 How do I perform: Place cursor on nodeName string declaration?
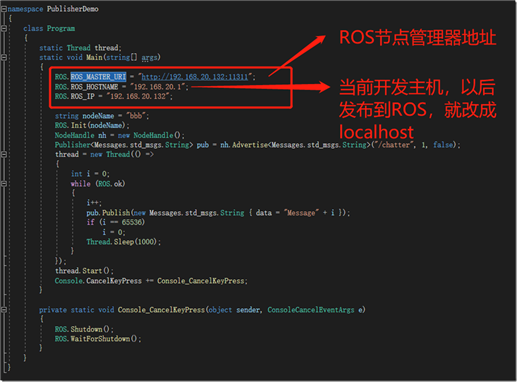click(102, 116)
